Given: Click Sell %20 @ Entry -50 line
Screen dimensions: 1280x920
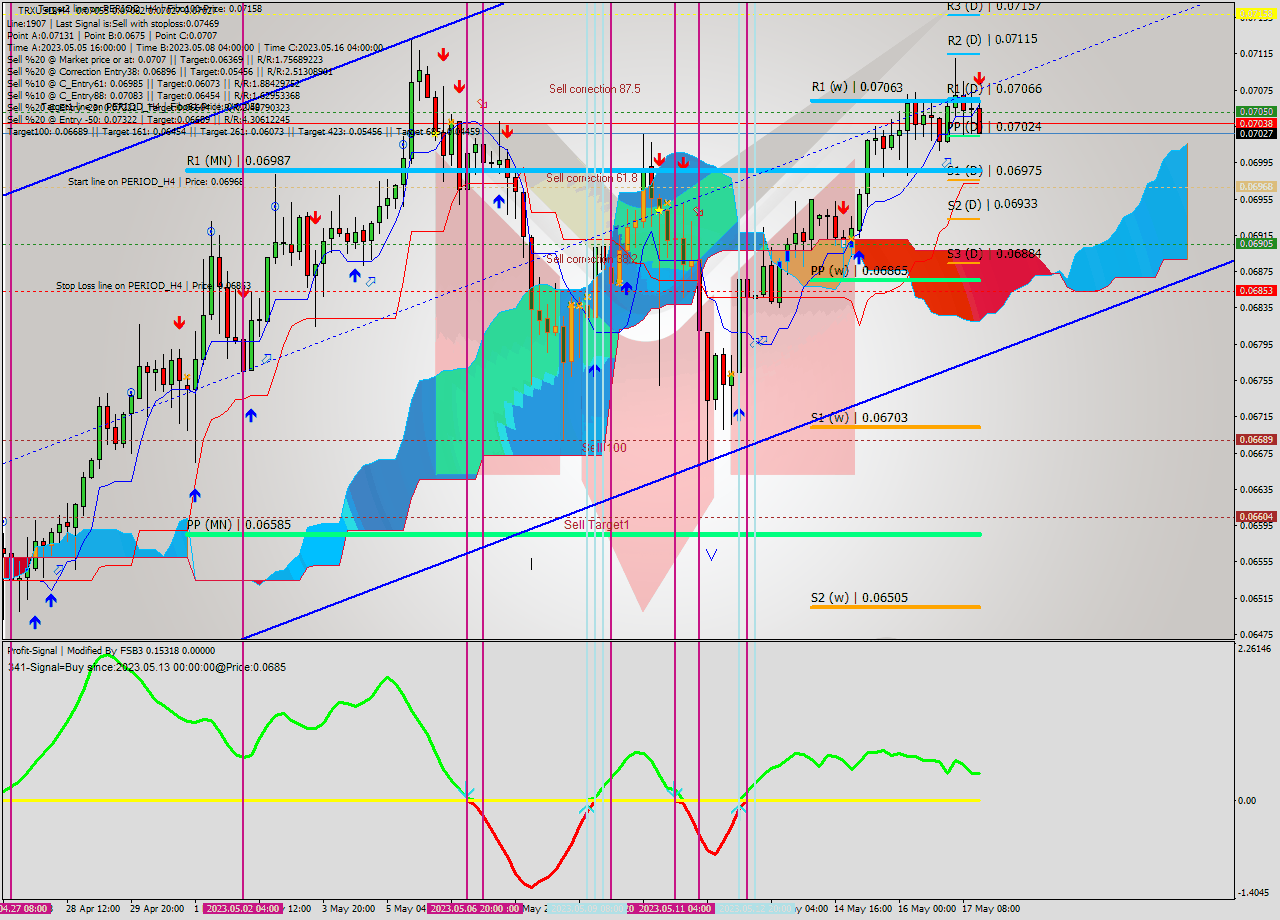Looking at the screenshot, I should coord(148,119).
